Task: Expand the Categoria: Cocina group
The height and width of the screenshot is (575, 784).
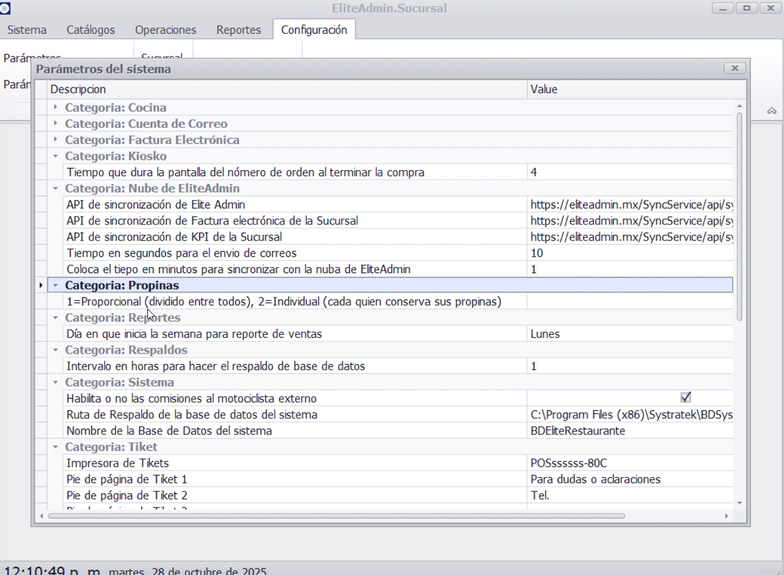Action: pos(56,108)
